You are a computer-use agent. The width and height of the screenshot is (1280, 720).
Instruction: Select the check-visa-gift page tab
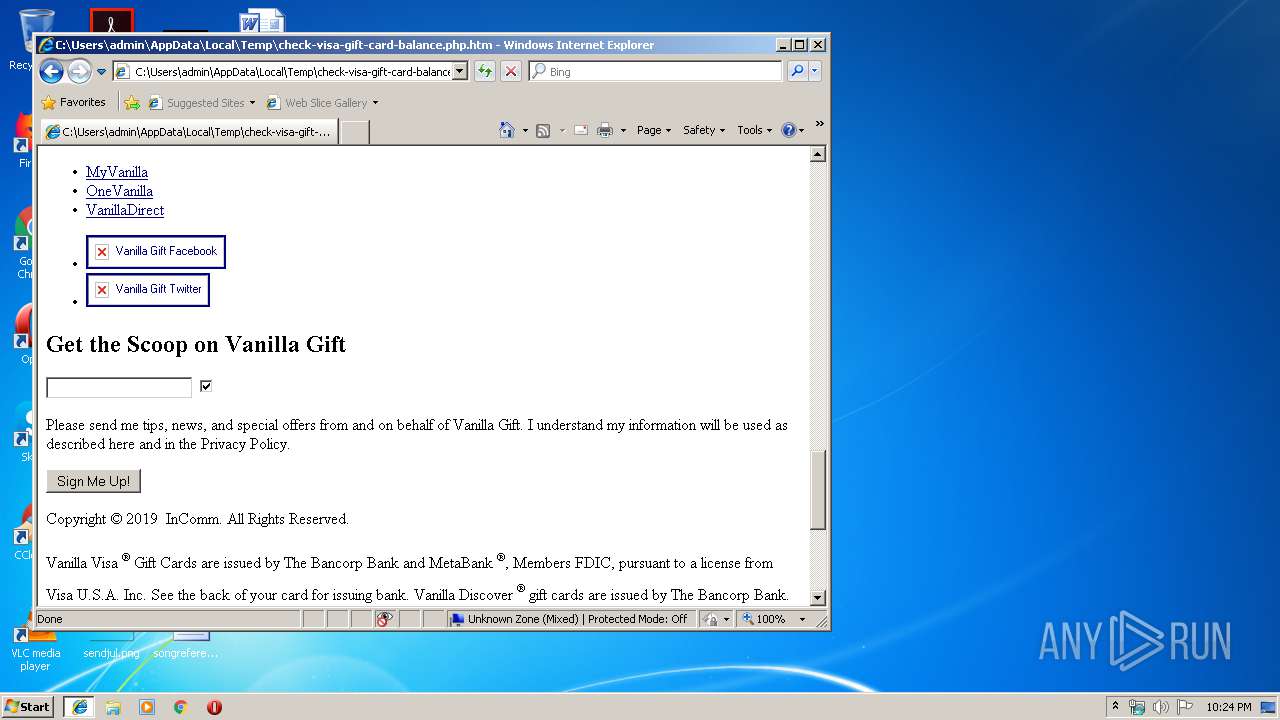[188, 131]
